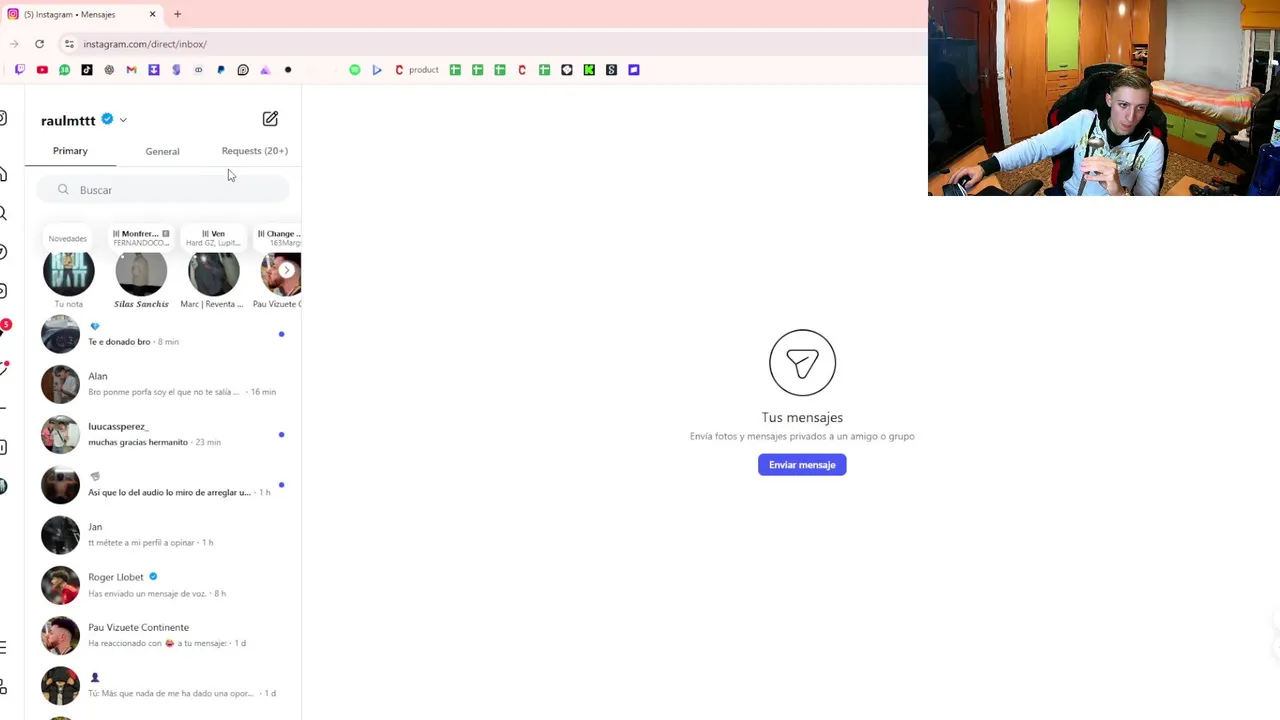Click the unread dot on luucassperez_ chat
Image resolution: width=1280 pixels, height=720 pixels.
[x=281, y=434]
